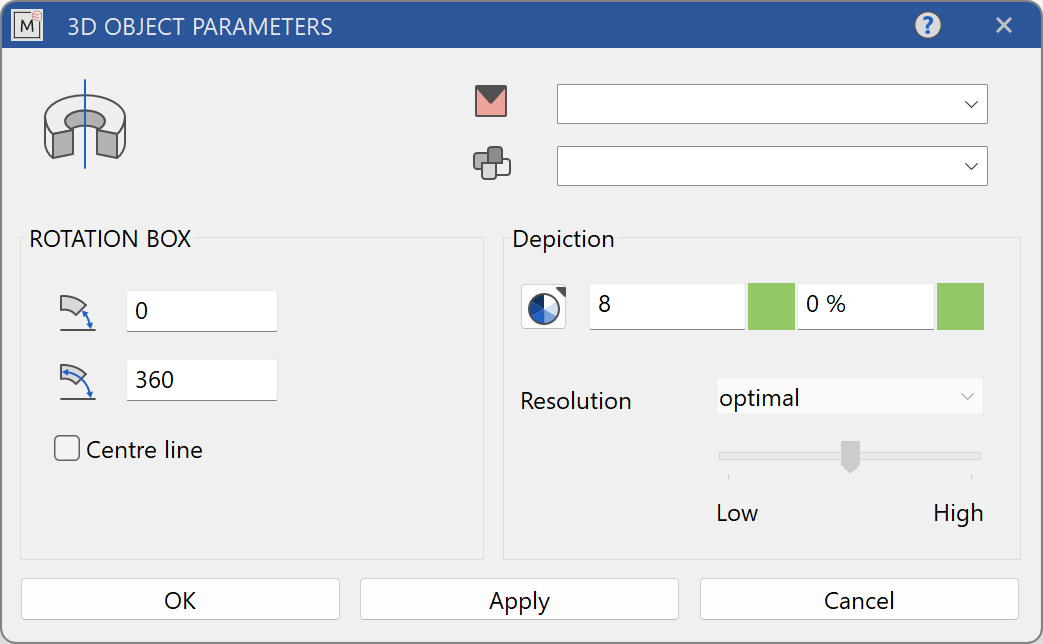Click the green fill color swatch
1043x644 pixels.
(771, 307)
